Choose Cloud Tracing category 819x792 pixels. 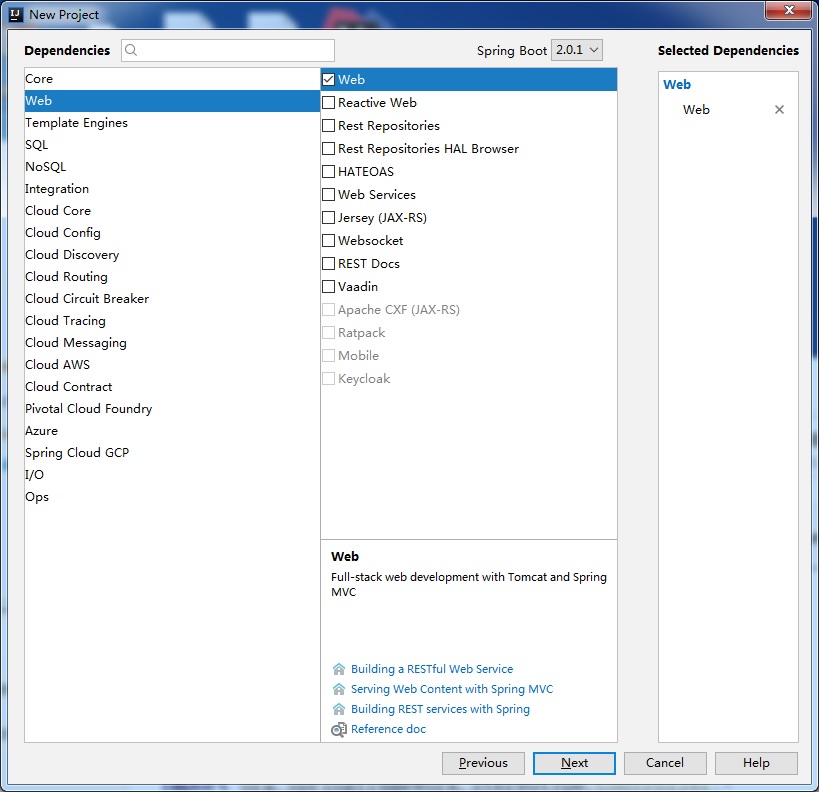172,321
